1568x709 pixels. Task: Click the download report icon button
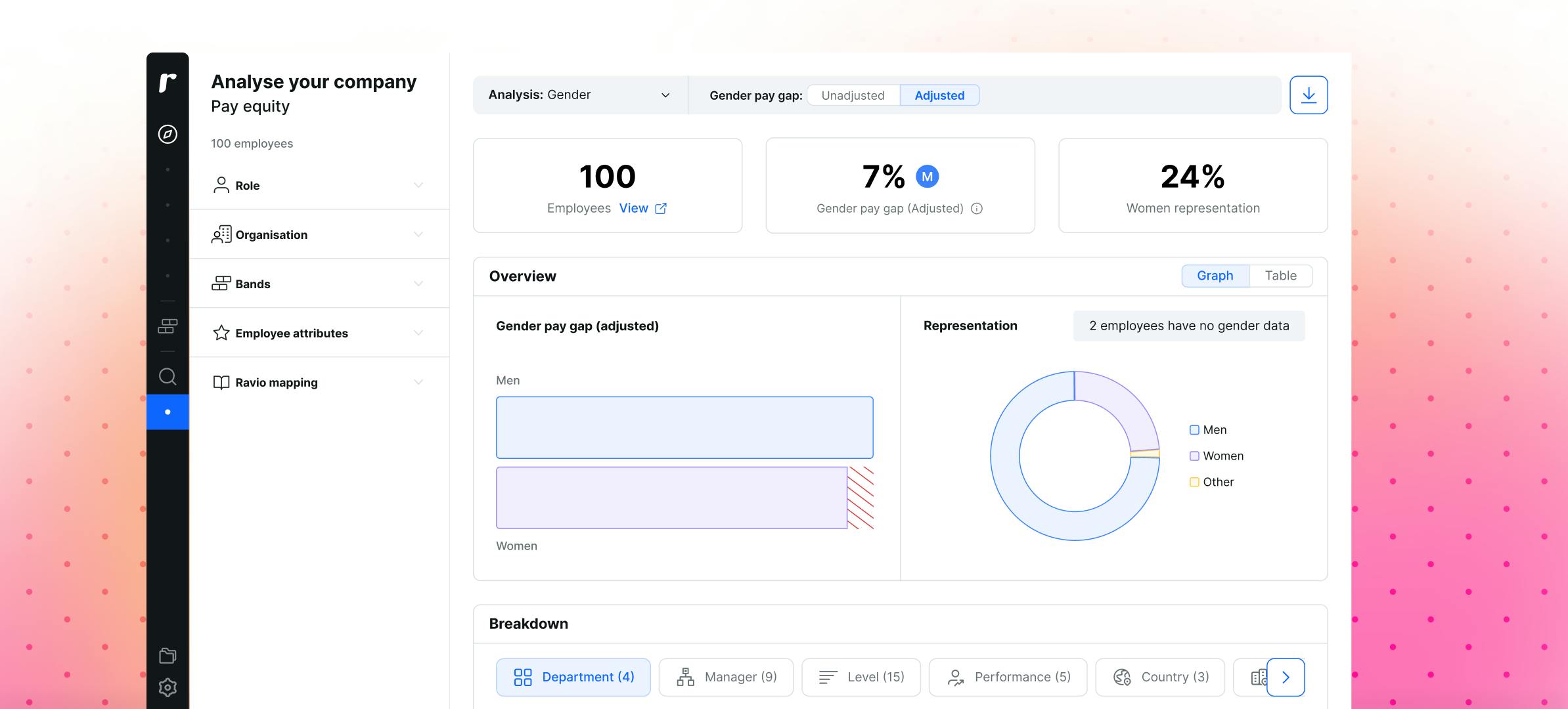click(1308, 95)
